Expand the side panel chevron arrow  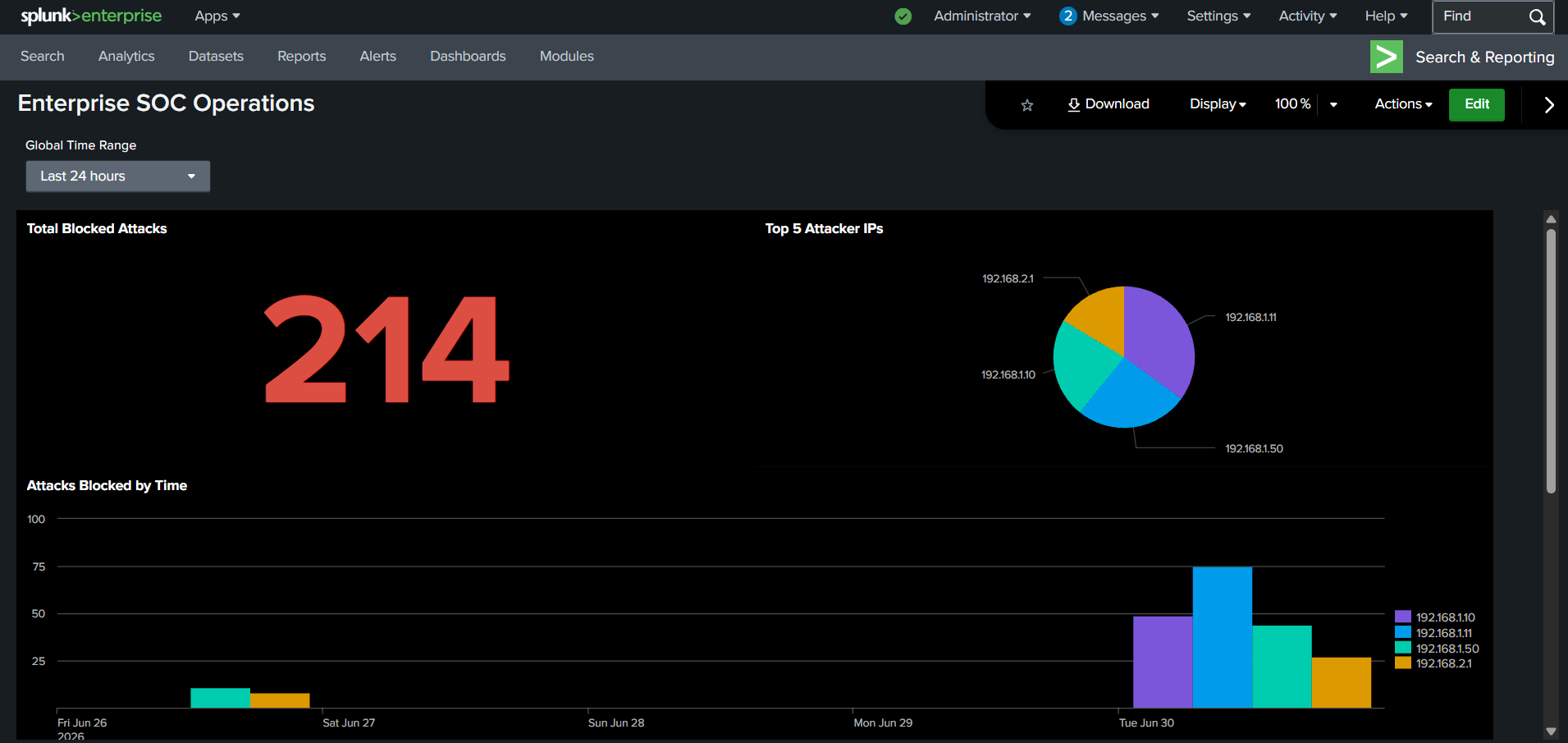[1548, 105]
